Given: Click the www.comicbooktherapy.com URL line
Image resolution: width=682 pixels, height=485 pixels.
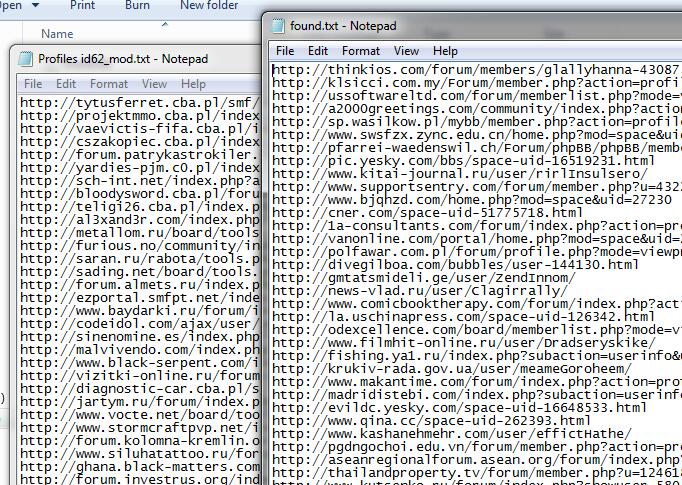Looking at the screenshot, I should 477,304.
